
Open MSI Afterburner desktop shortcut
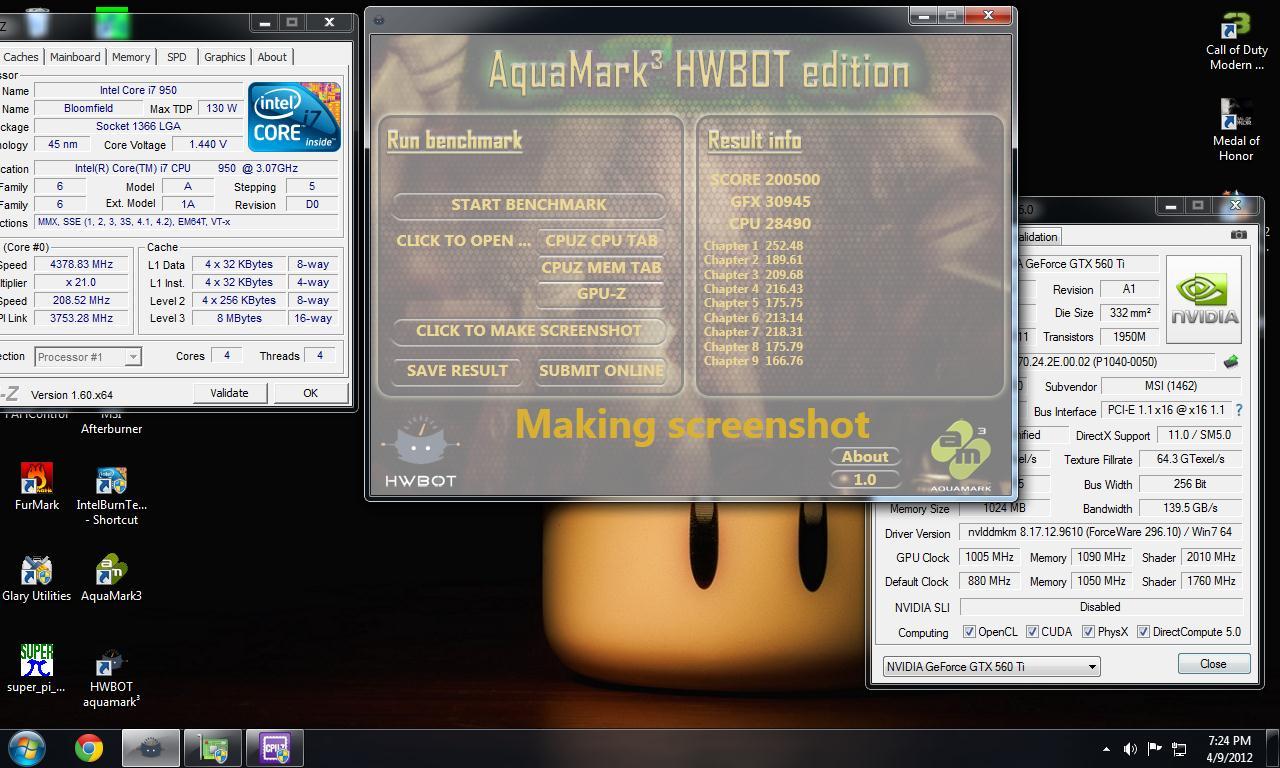tap(111, 421)
